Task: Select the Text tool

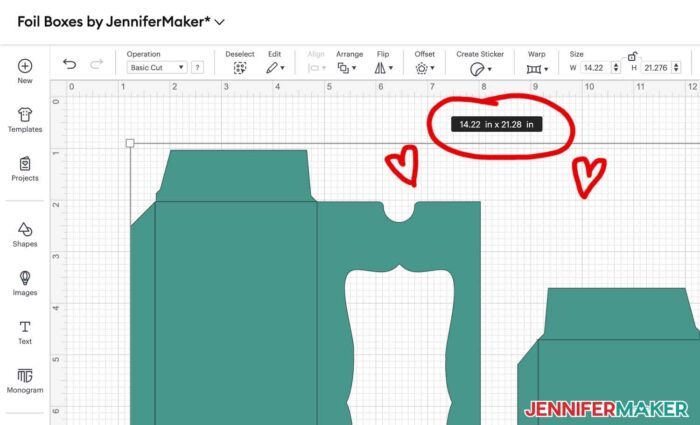Action: (25, 332)
